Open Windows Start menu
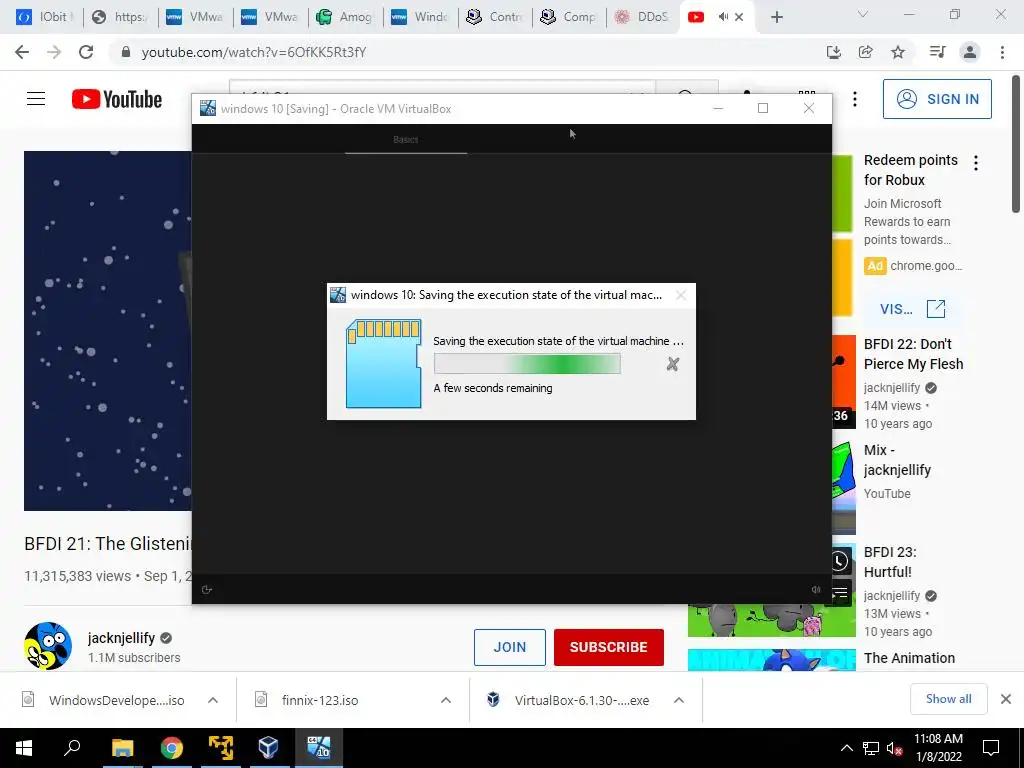Image resolution: width=1024 pixels, height=768 pixels. (24, 748)
